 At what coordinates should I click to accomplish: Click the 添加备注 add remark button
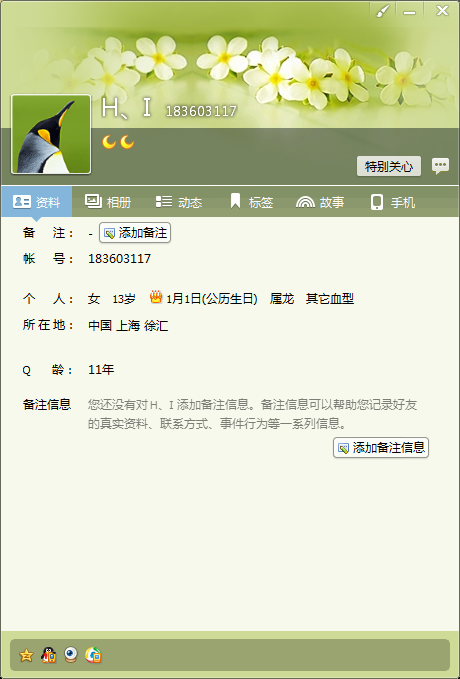(x=135, y=233)
